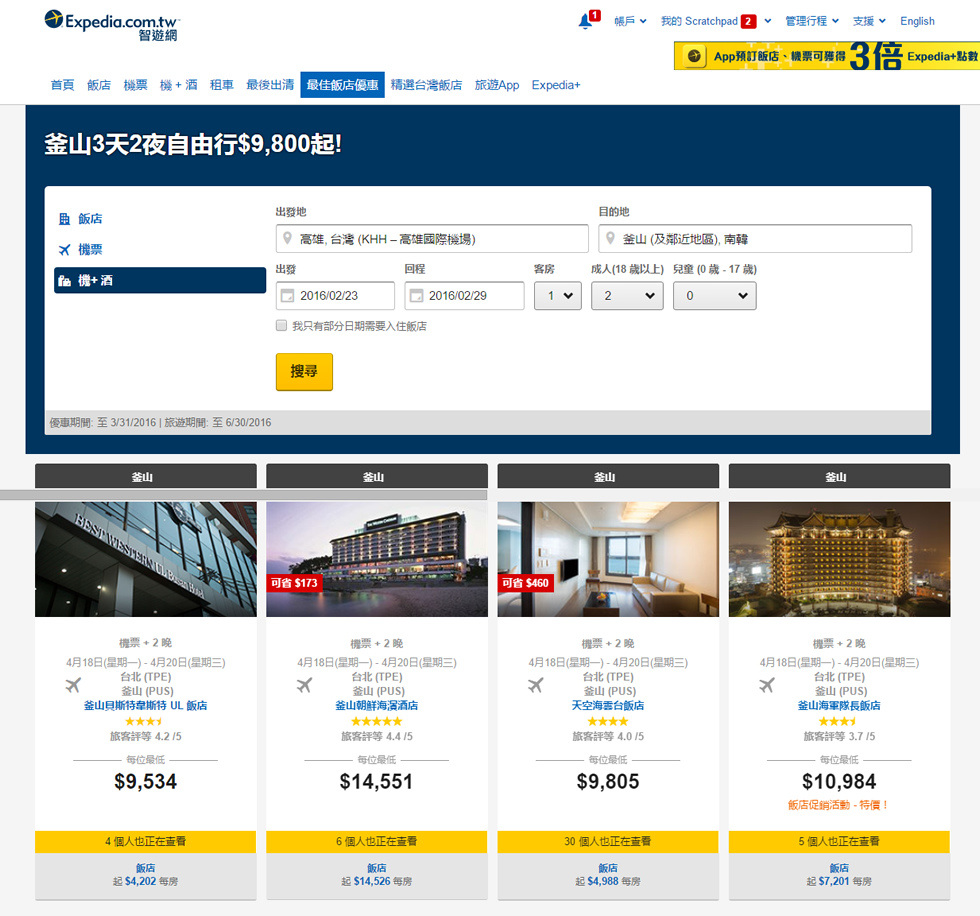980x916 pixels.
Task: Open the calendar icon for 回程 date
Action: pos(416,296)
